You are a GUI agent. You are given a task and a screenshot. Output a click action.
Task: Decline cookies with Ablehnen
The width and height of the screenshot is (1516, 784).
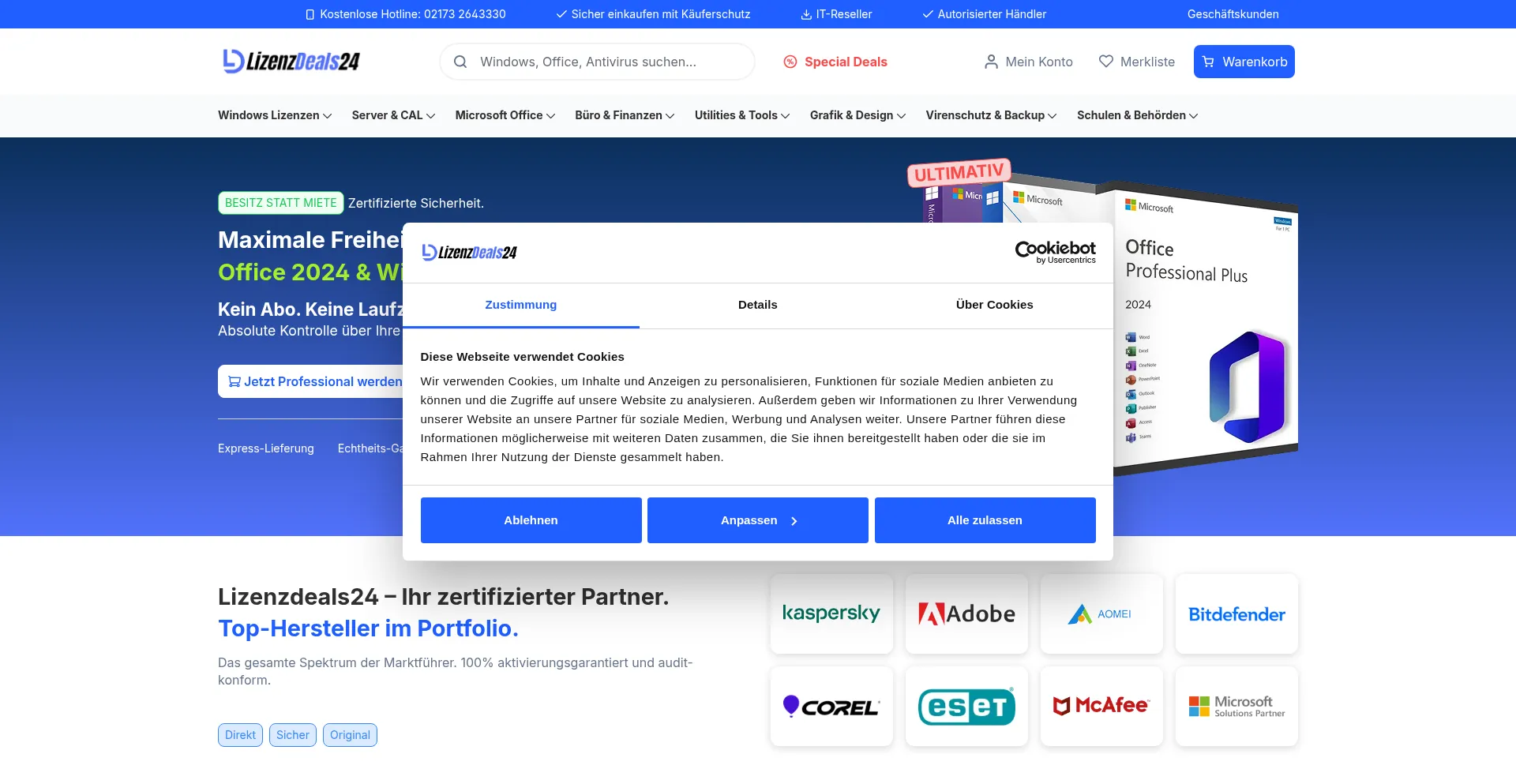point(531,520)
